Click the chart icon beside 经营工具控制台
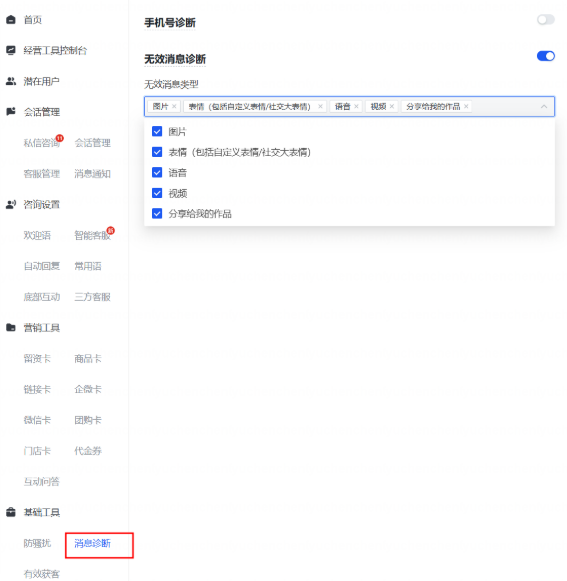This screenshot has height=581, width=567. point(11,50)
